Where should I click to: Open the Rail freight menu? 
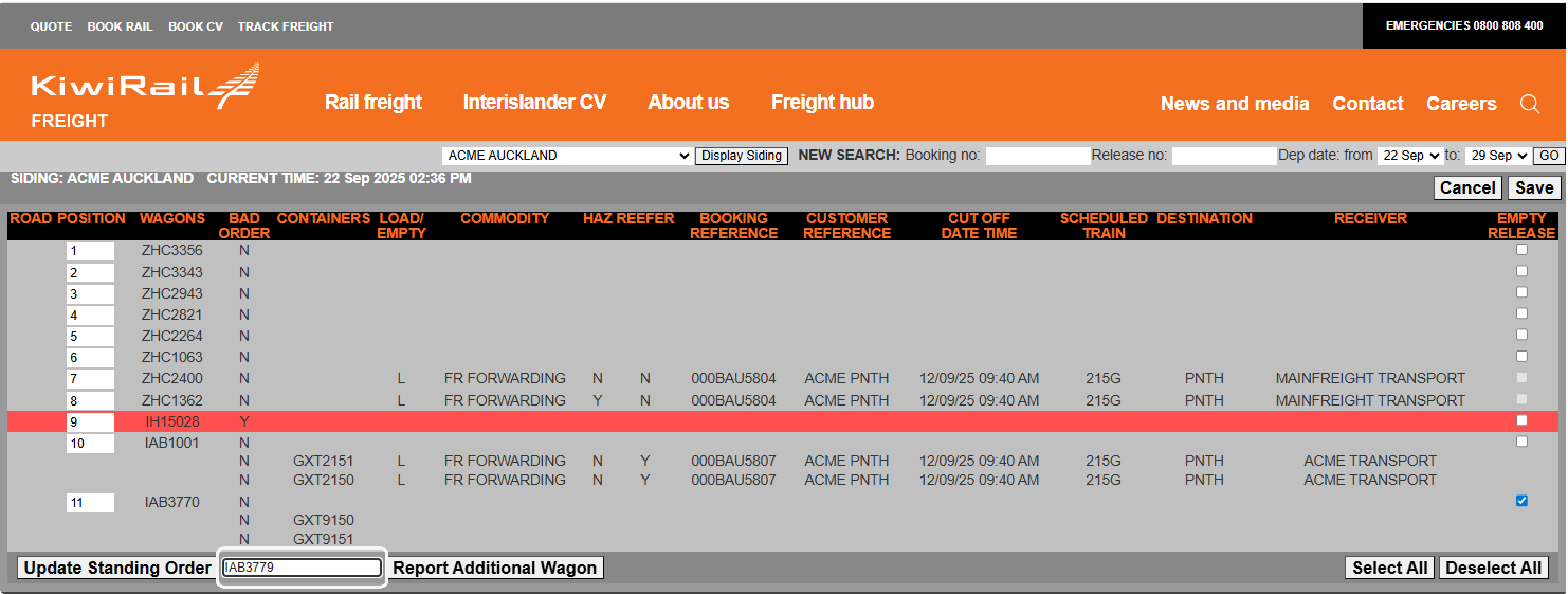pos(372,102)
